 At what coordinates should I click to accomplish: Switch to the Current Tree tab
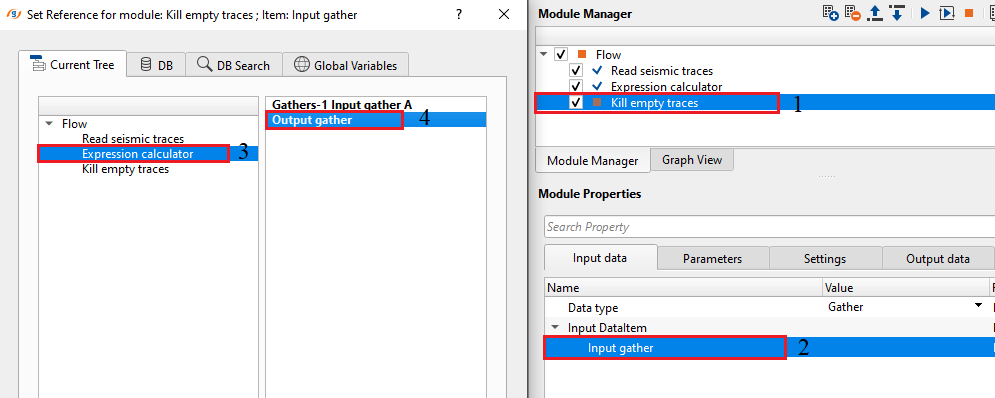[x=72, y=65]
